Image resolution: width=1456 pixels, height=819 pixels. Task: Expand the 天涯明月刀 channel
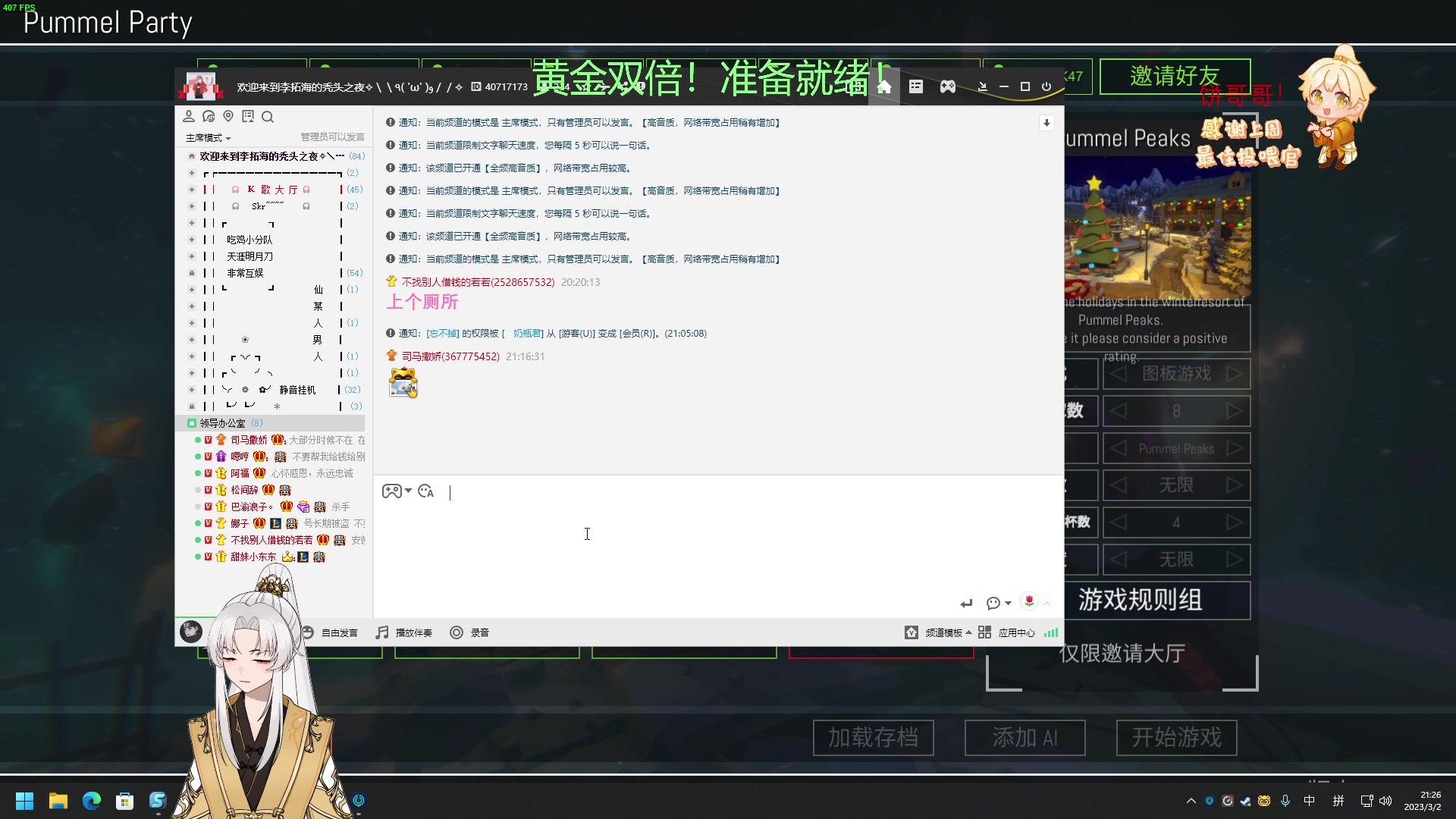point(192,256)
